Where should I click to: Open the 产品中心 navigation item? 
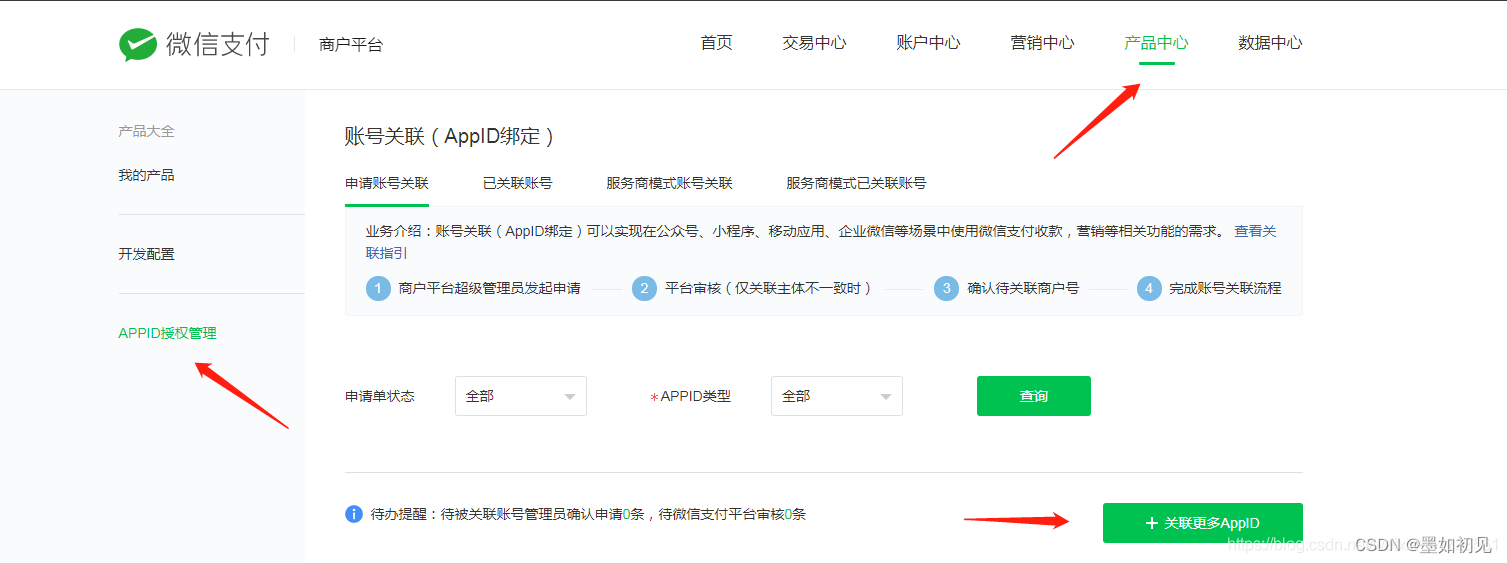point(1156,43)
